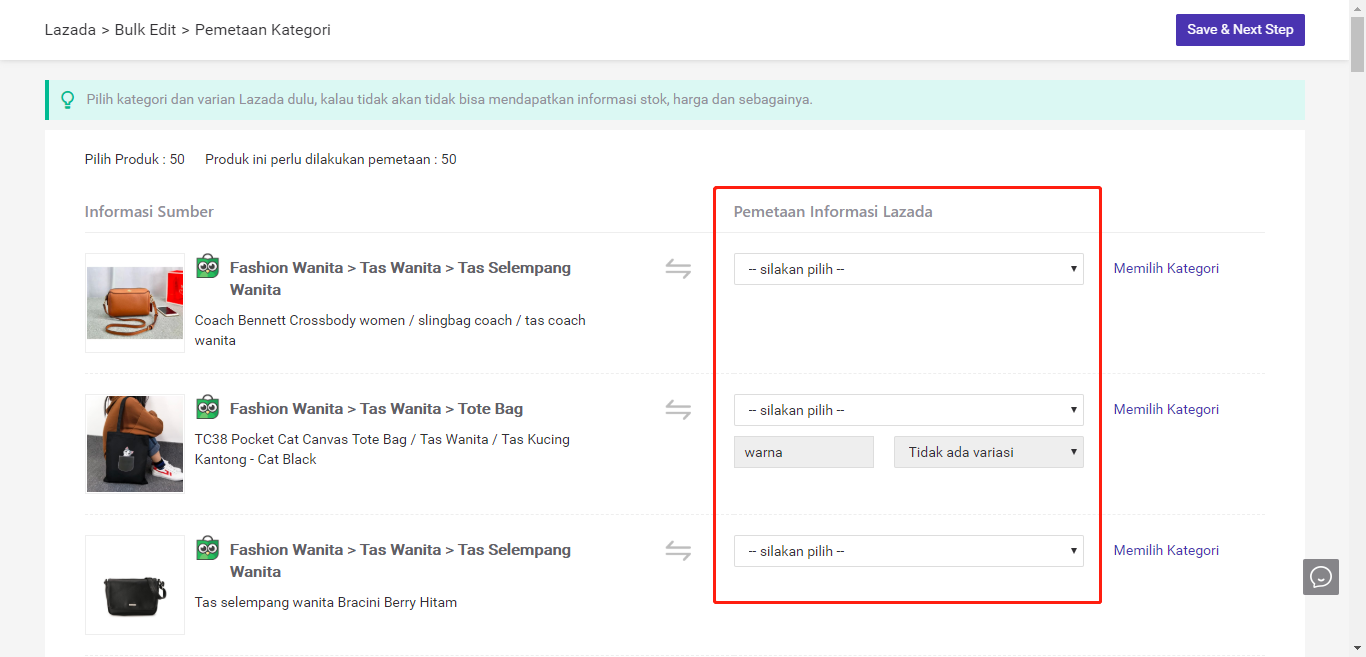
Task: Click the Coach crossbody bag thumbnail
Action: 134,301
